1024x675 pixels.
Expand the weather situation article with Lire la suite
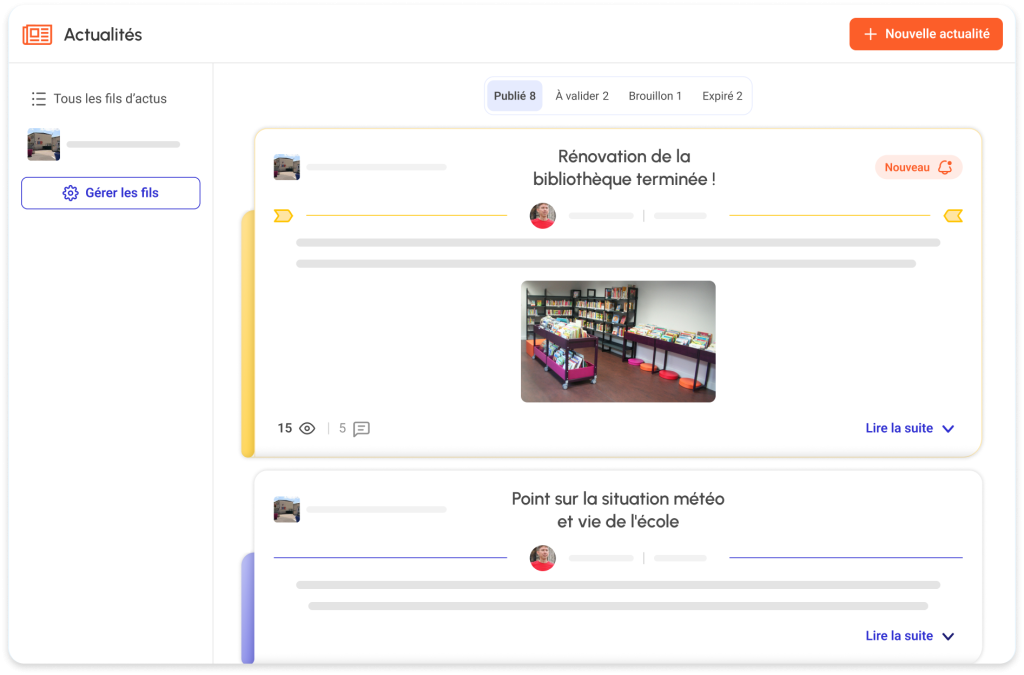point(899,636)
